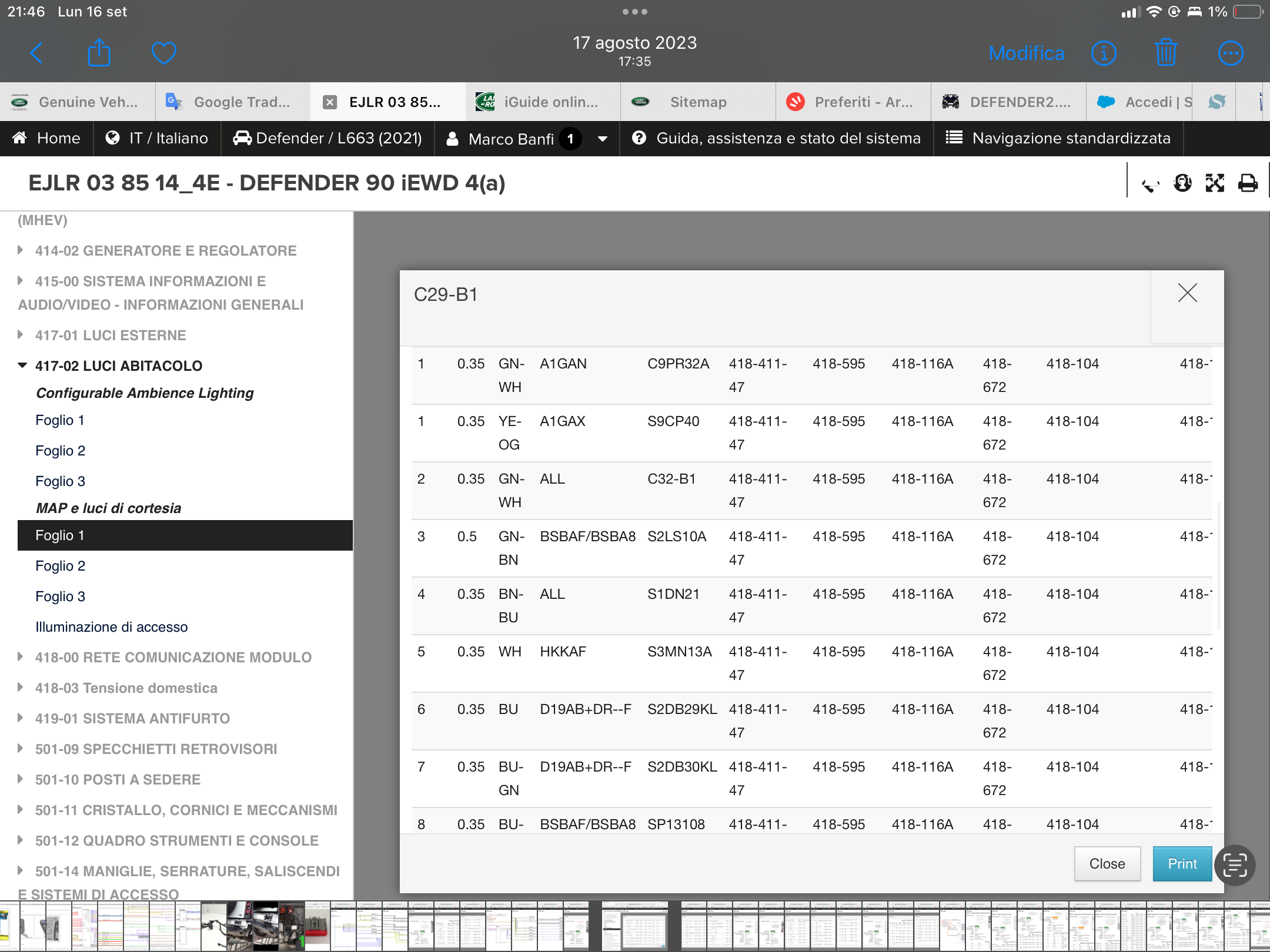
Task: Tap the trash delete icon
Action: click(x=1166, y=53)
